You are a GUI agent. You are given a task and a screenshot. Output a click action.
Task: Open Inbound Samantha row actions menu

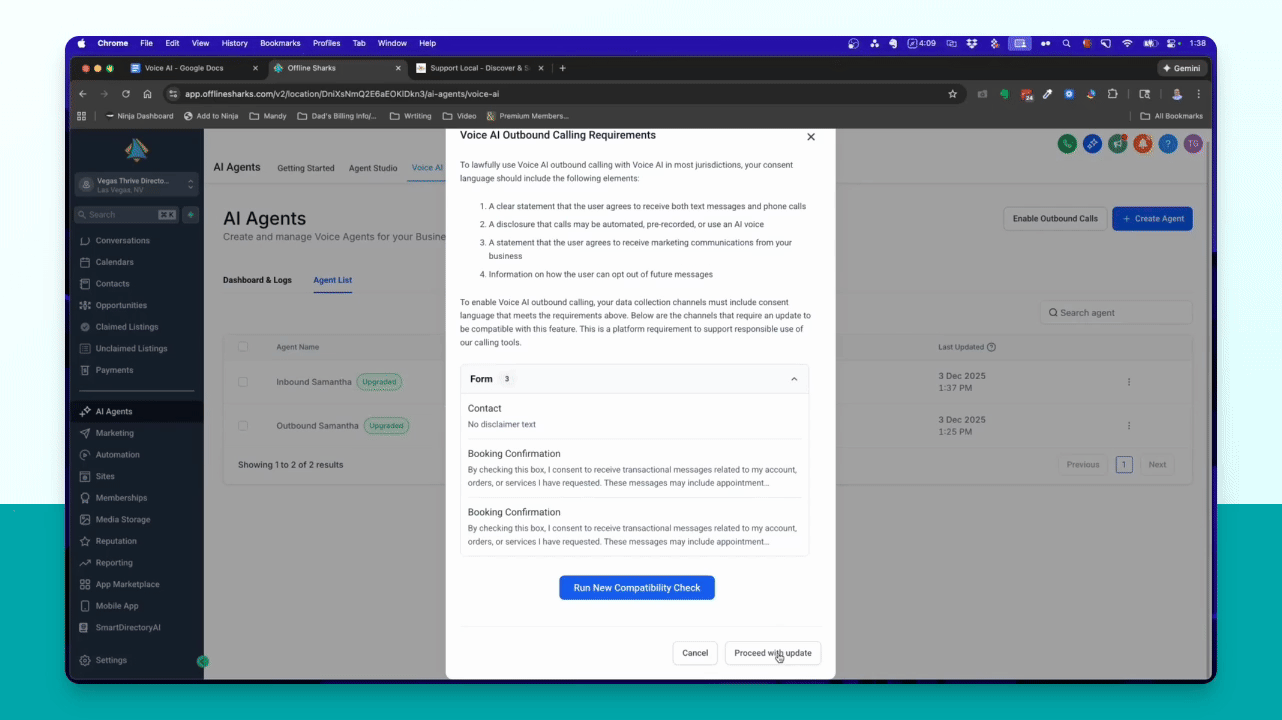[x=1129, y=382]
